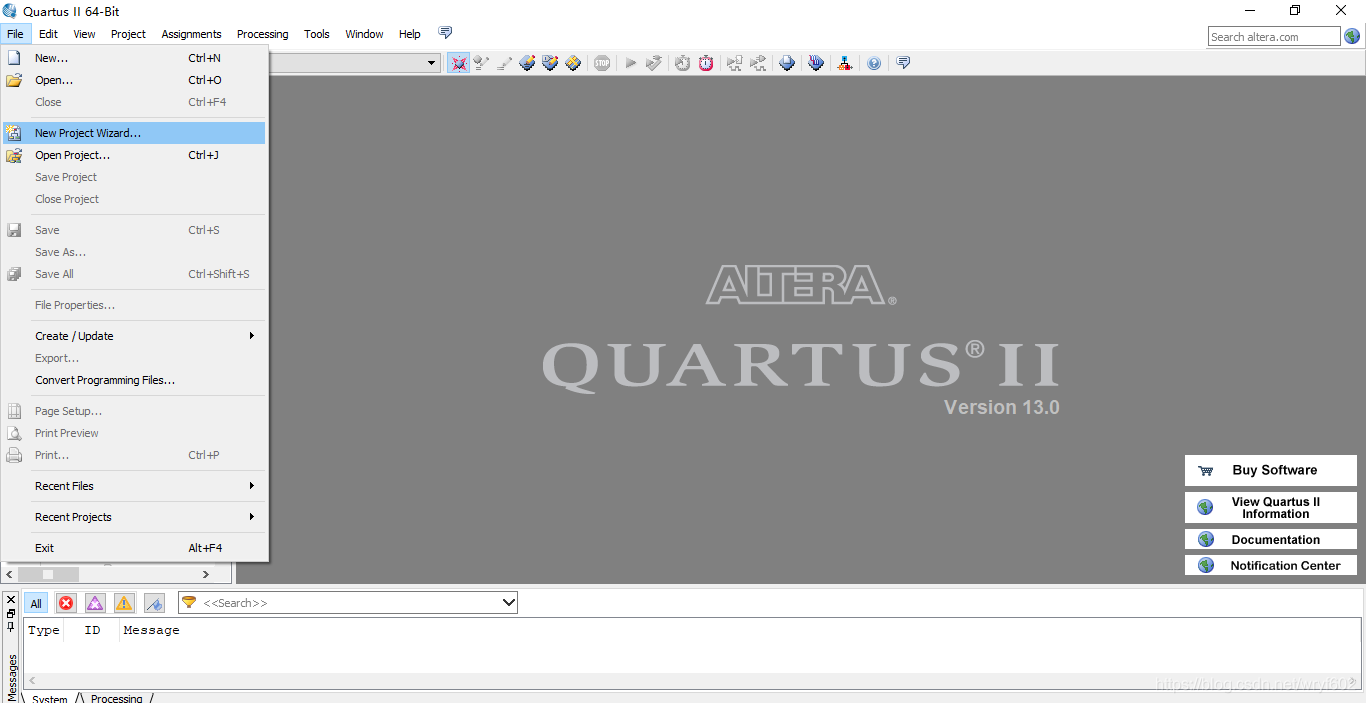This screenshot has width=1366, height=703.
Task: Click the pin icon of the Messages panel
Action: tap(11, 626)
